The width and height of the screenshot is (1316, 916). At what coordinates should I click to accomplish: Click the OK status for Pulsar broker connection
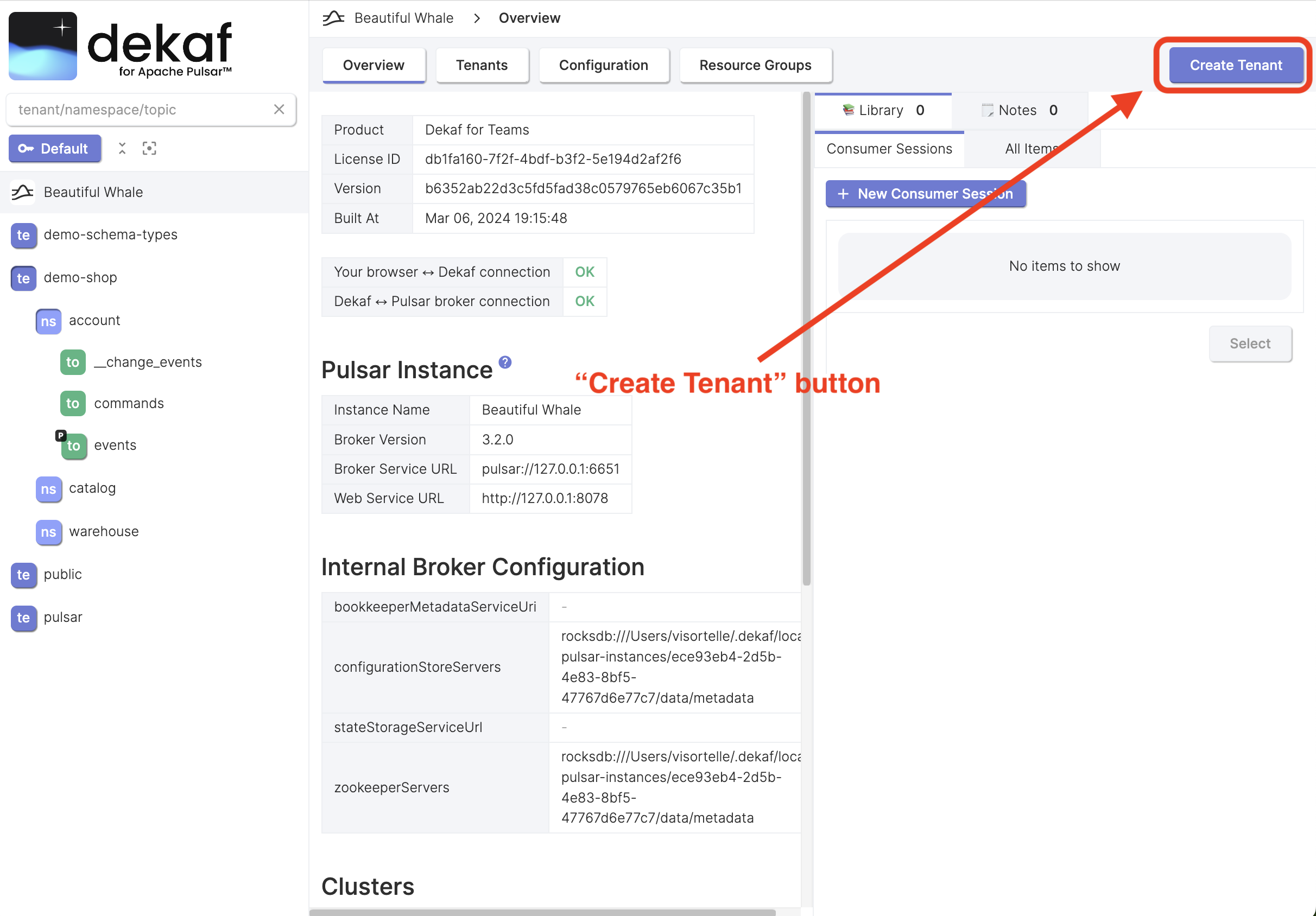point(585,301)
